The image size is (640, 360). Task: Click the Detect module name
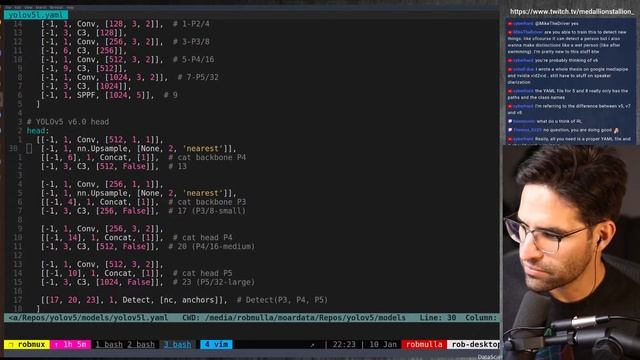[x=136, y=300]
